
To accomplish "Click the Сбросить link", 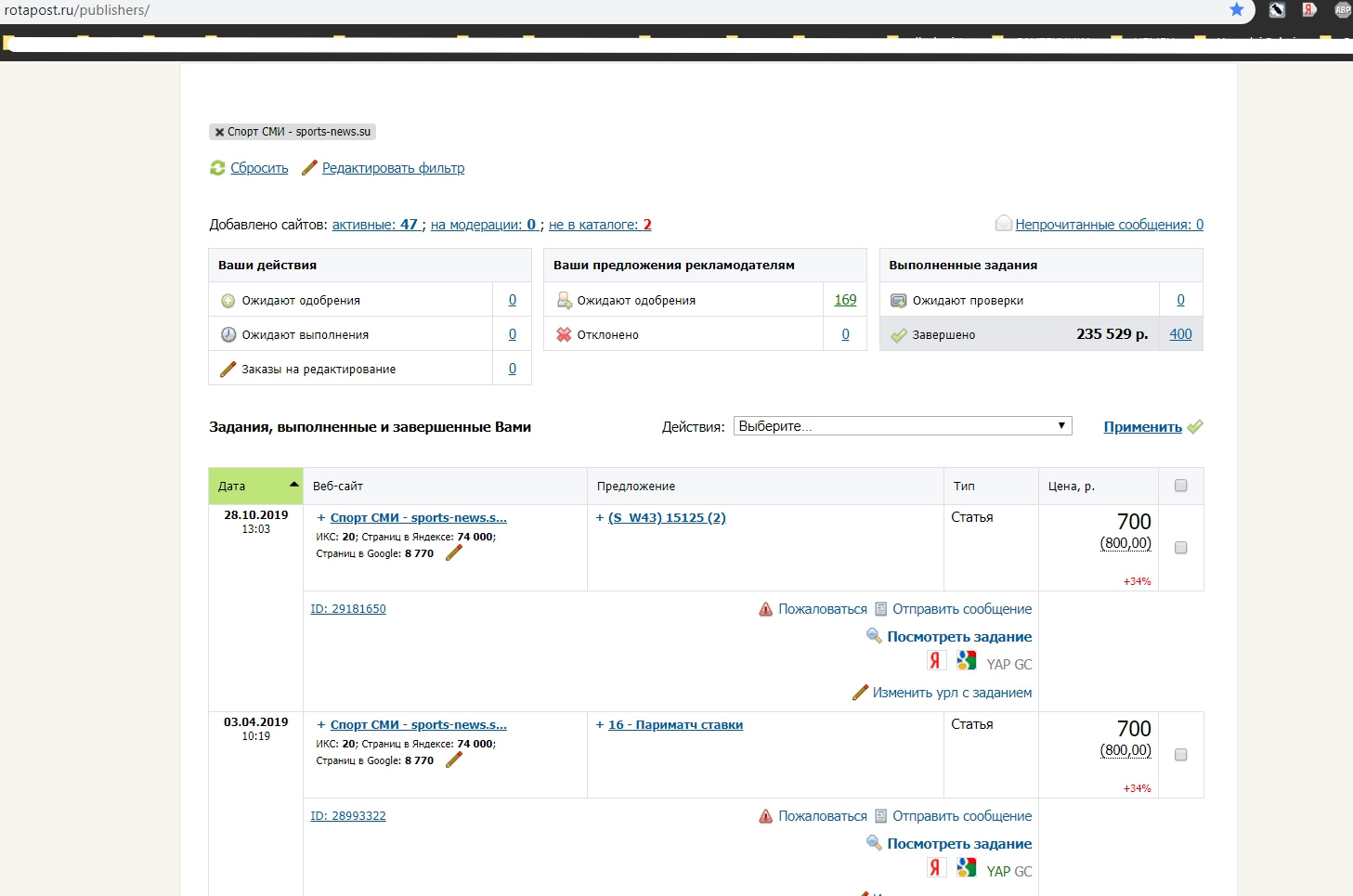I will [259, 168].
